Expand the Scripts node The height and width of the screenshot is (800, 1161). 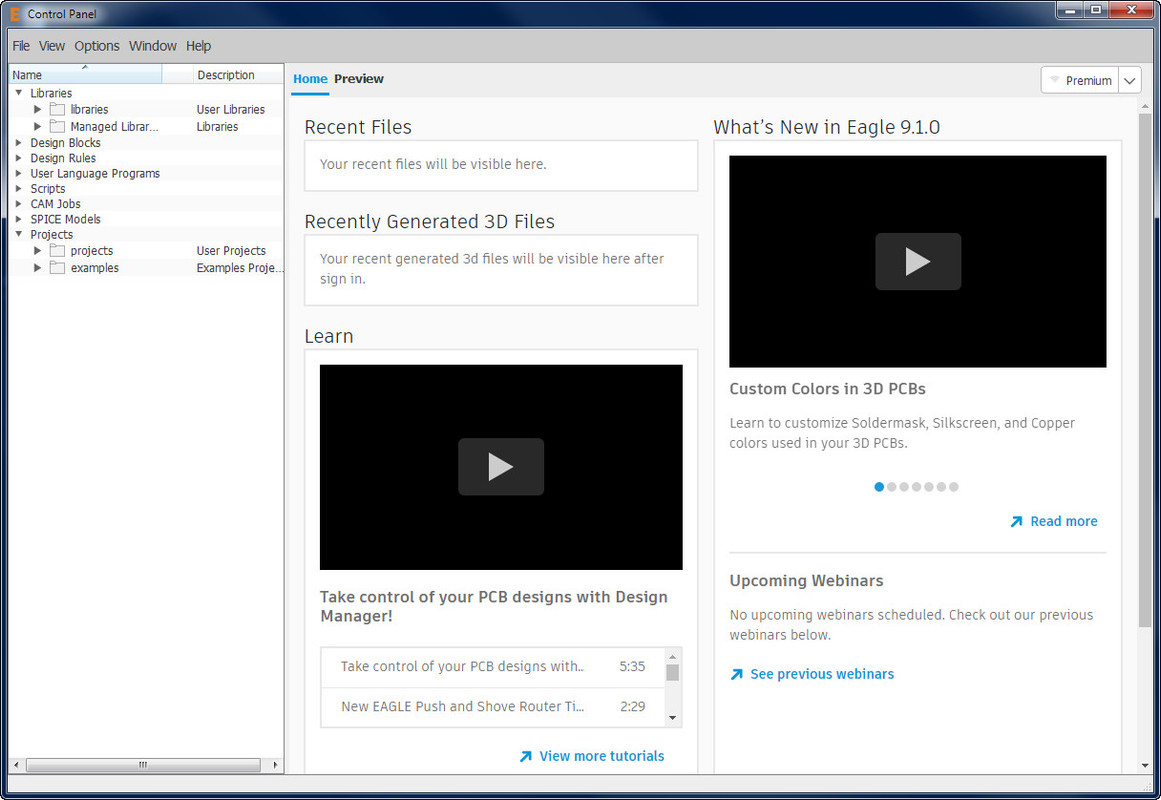click(x=19, y=188)
